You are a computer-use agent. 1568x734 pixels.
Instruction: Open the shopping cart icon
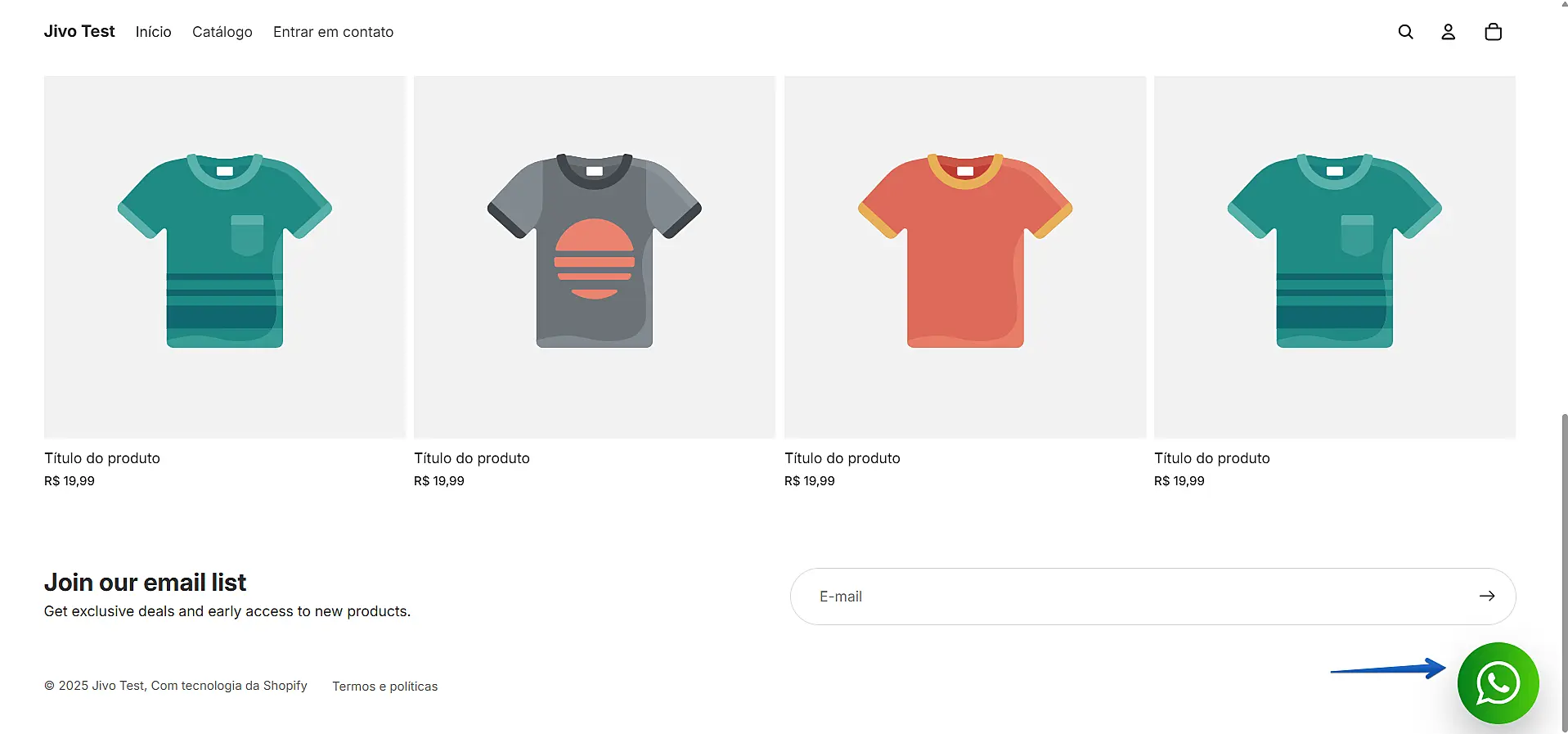pos(1493,32)
